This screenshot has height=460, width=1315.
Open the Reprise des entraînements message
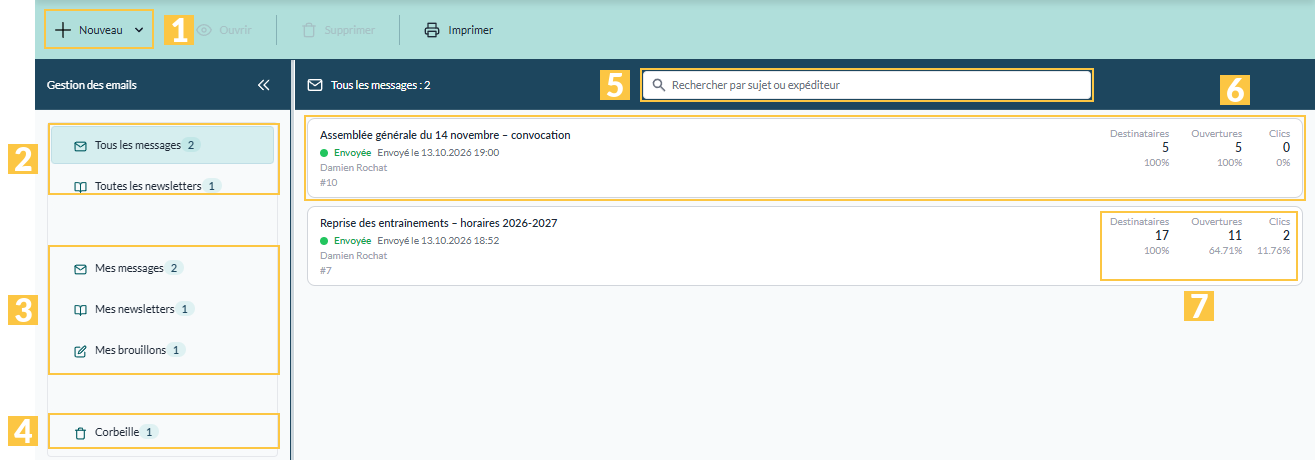pos(805,246)
